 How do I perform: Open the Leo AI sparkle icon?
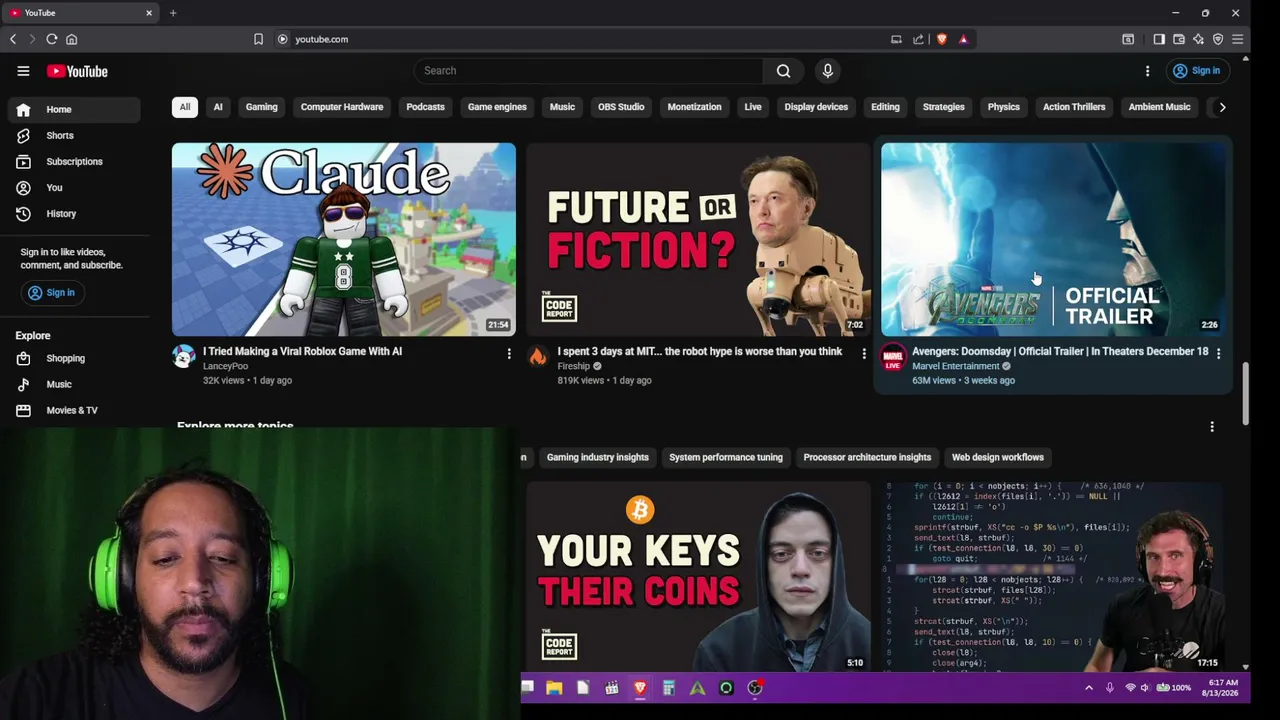click(x=1198, y=39)
